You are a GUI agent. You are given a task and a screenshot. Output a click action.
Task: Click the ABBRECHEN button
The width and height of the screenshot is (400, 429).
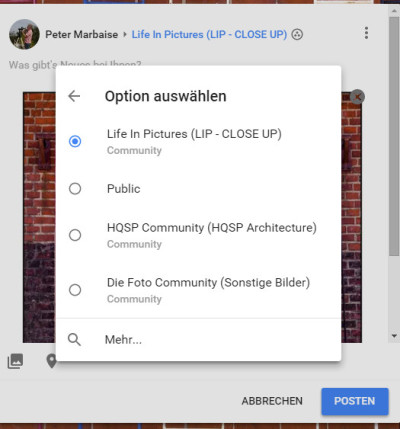(x=272, y=401)
